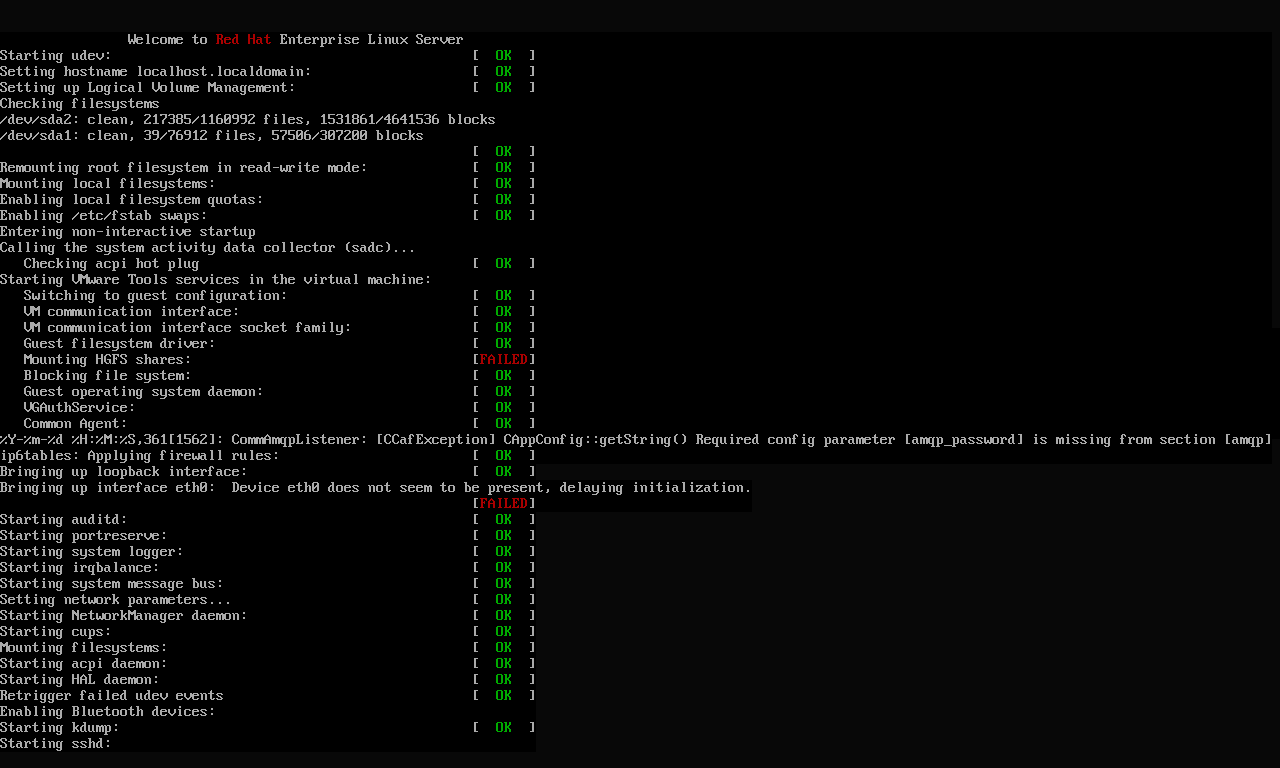
Task: Select the VGAuthService OK indicator
Action: 503,407
